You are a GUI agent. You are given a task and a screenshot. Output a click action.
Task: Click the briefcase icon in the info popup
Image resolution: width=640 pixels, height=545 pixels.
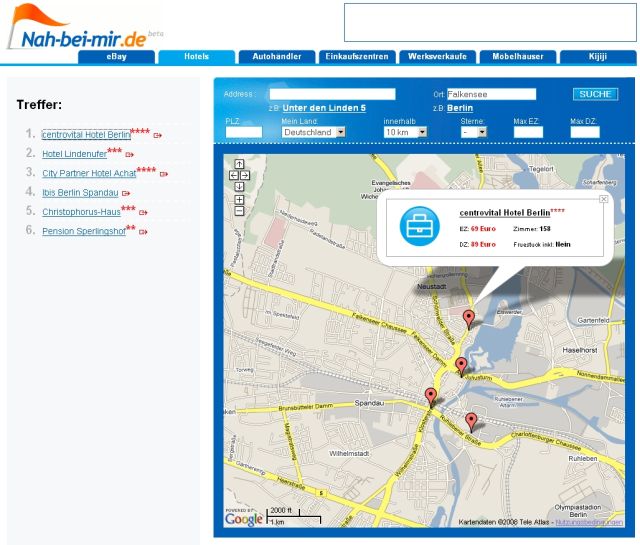(420, 226)
